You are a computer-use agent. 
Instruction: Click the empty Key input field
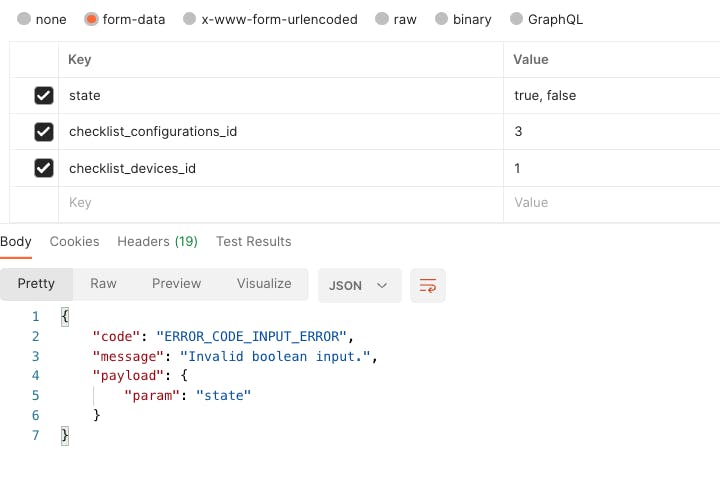280,203
